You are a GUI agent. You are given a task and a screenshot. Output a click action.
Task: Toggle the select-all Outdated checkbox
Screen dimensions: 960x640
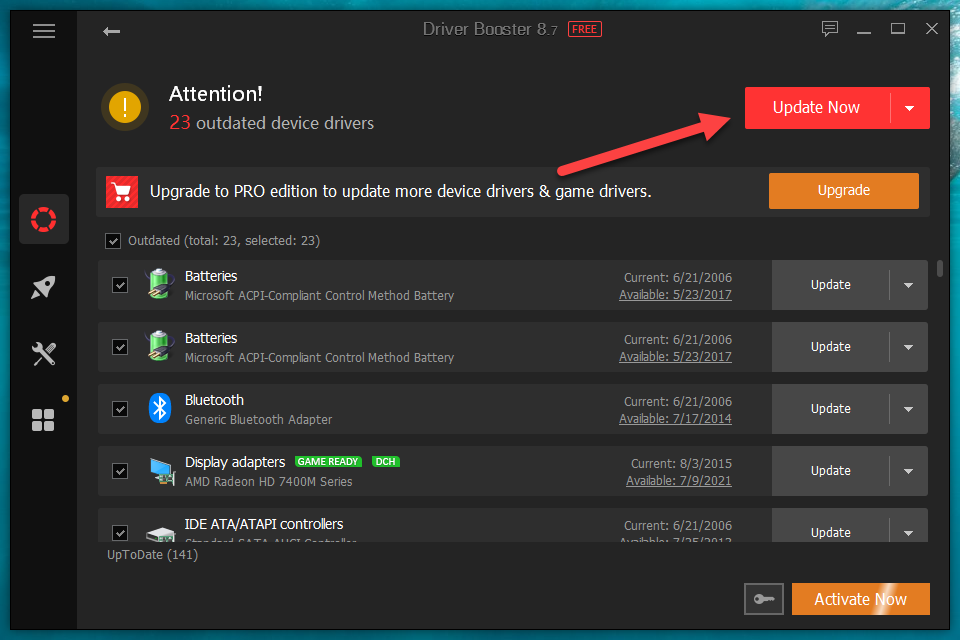tap(113, 241)
